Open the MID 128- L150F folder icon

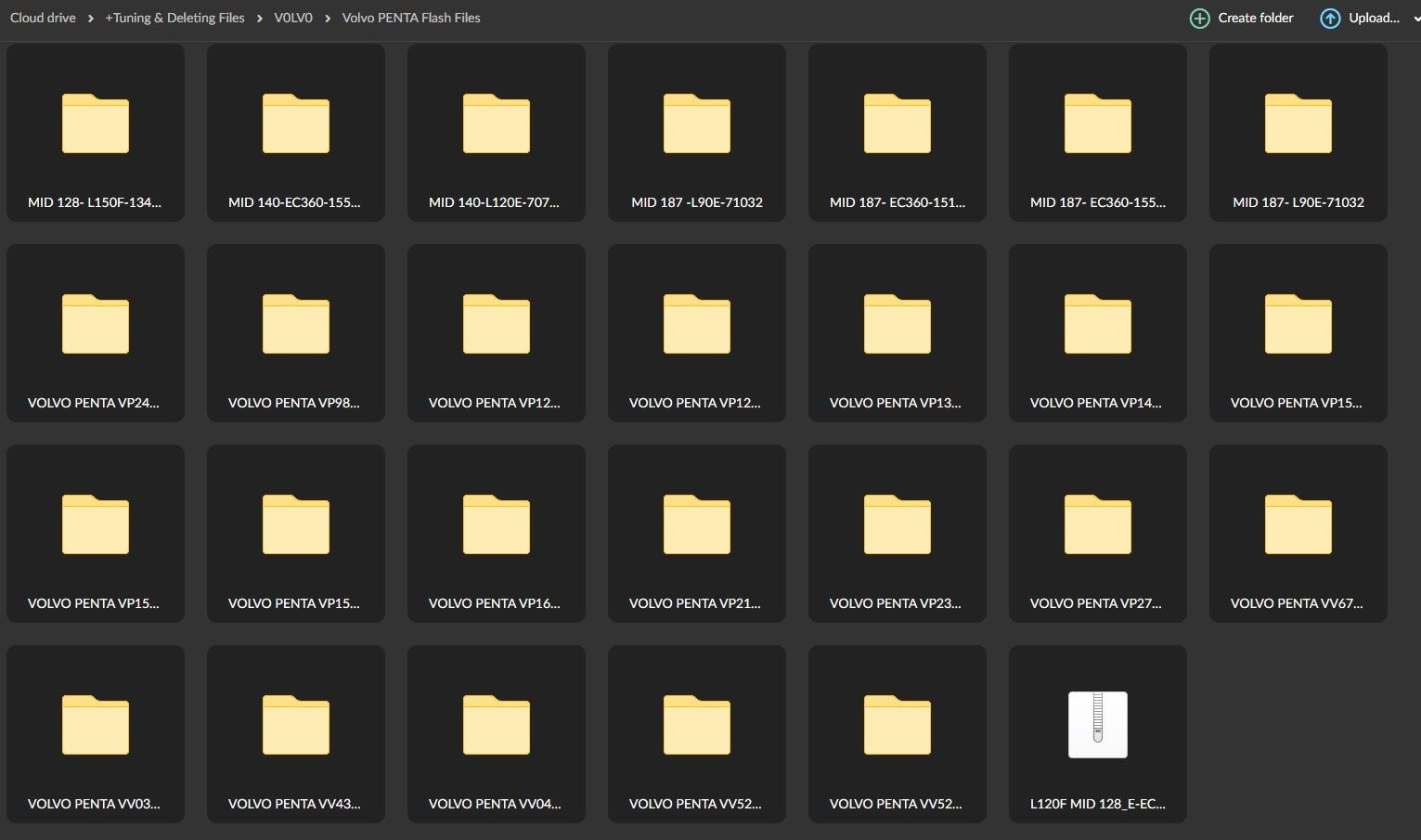pyautogui.click(x=95, y=123)
